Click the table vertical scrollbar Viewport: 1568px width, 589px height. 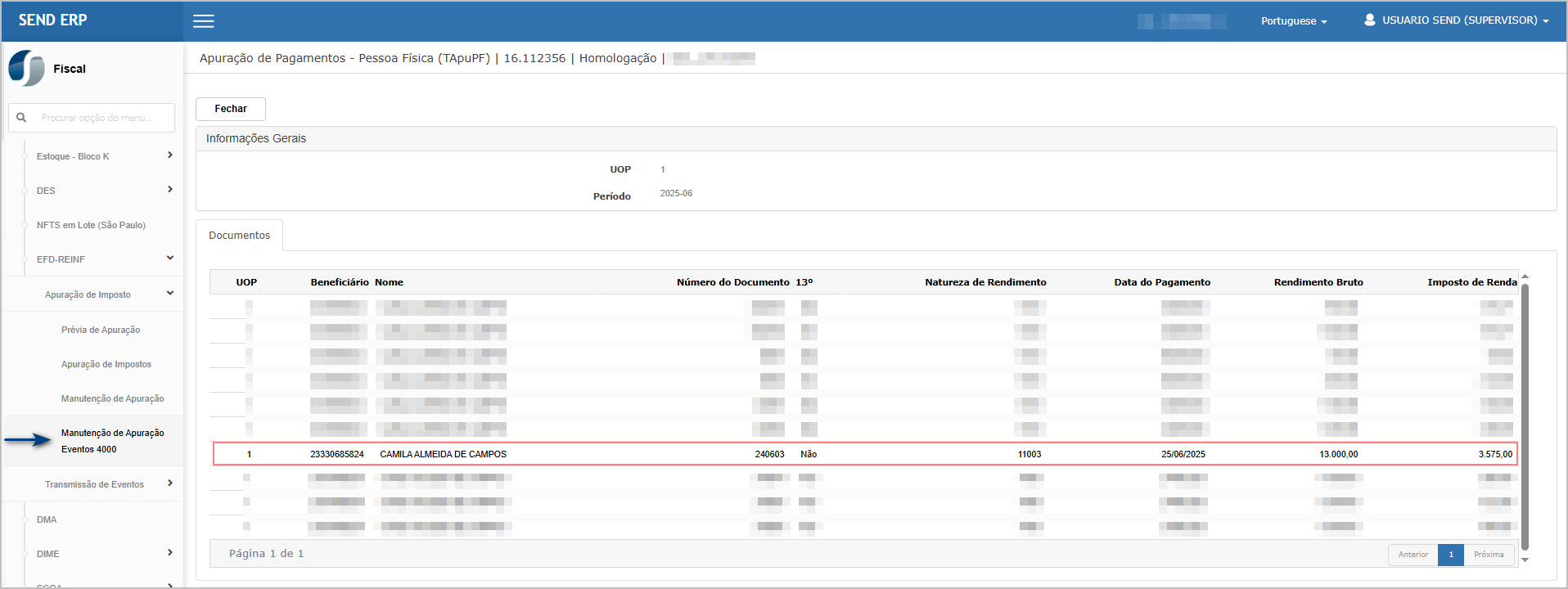[1525, 416]
